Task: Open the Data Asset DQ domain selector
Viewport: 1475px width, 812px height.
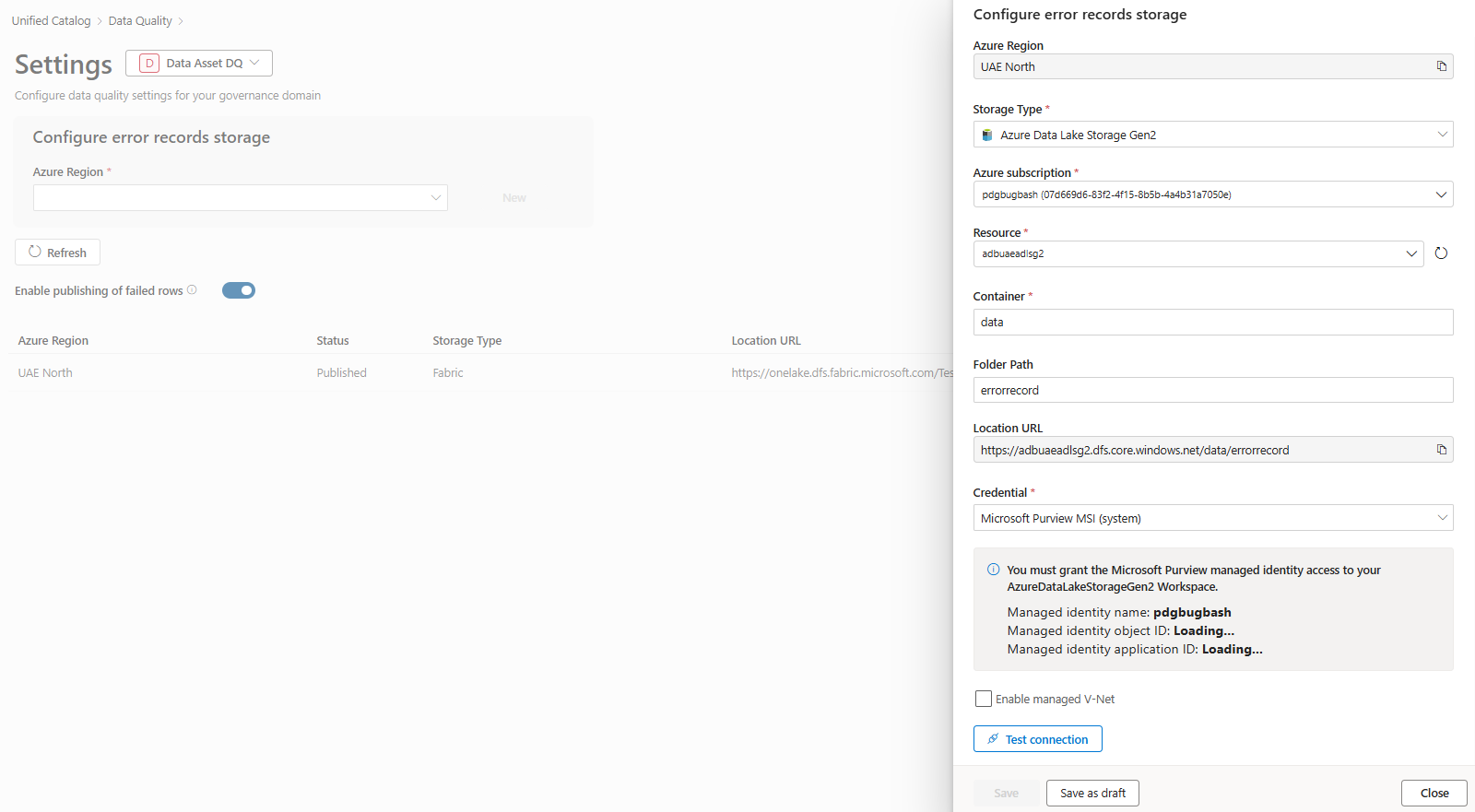Action: (x=199, y=63)
